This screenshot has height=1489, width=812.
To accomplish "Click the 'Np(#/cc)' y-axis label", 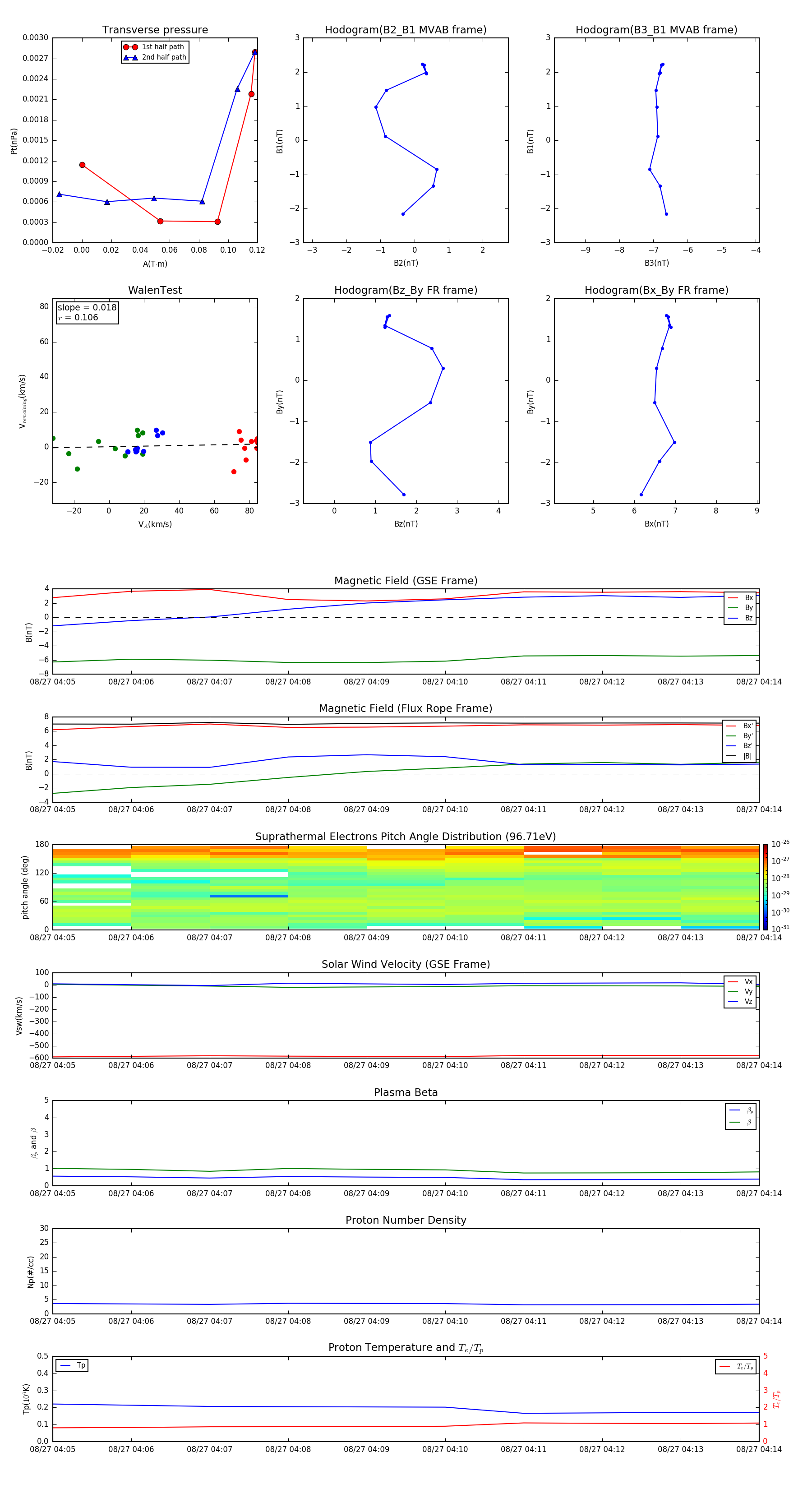I will click(31, 1272).
